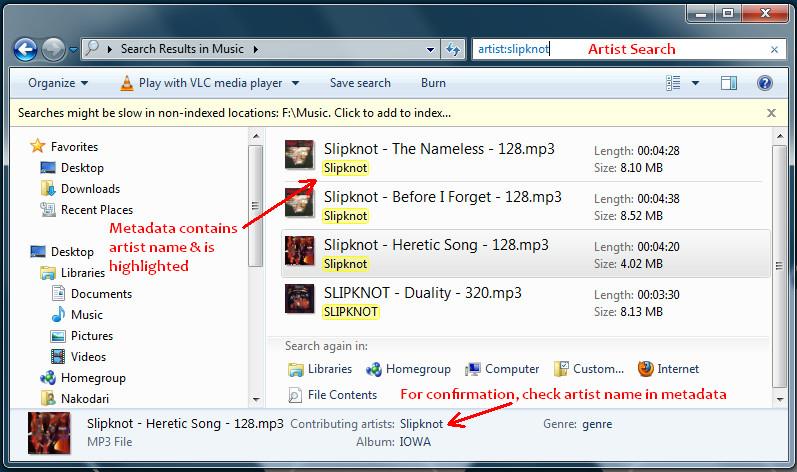Click the VLC cone icon in toolbar

127,83
